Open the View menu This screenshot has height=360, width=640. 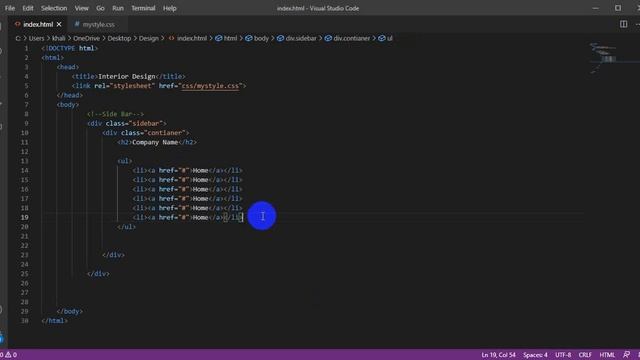click(x=82, y=8)
